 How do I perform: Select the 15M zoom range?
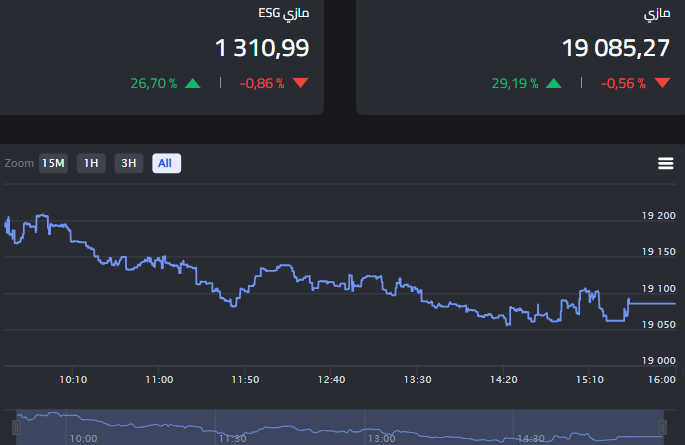pos(53,163)
